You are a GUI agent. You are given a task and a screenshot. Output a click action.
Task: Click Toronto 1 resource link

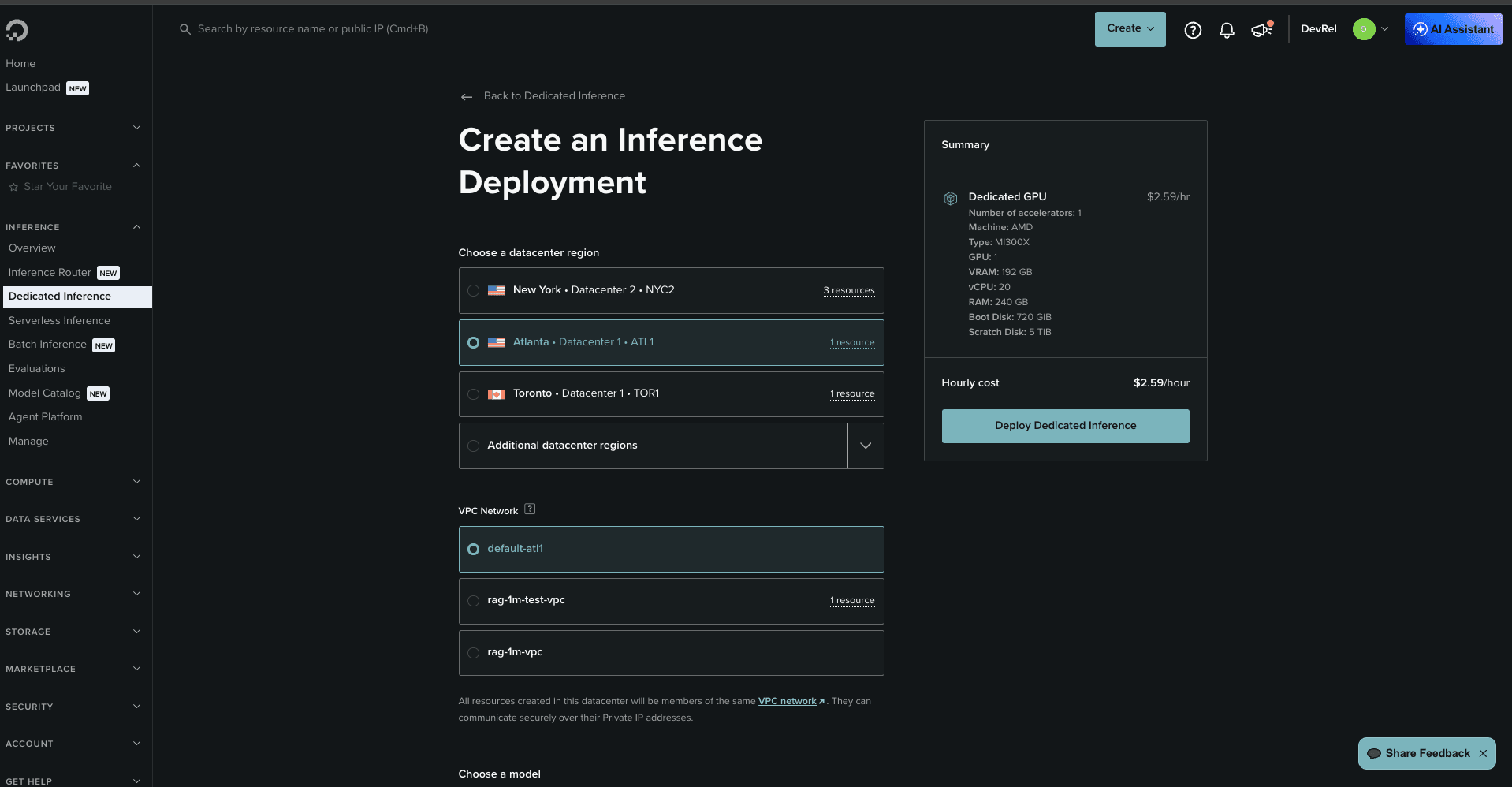(852, 393)
